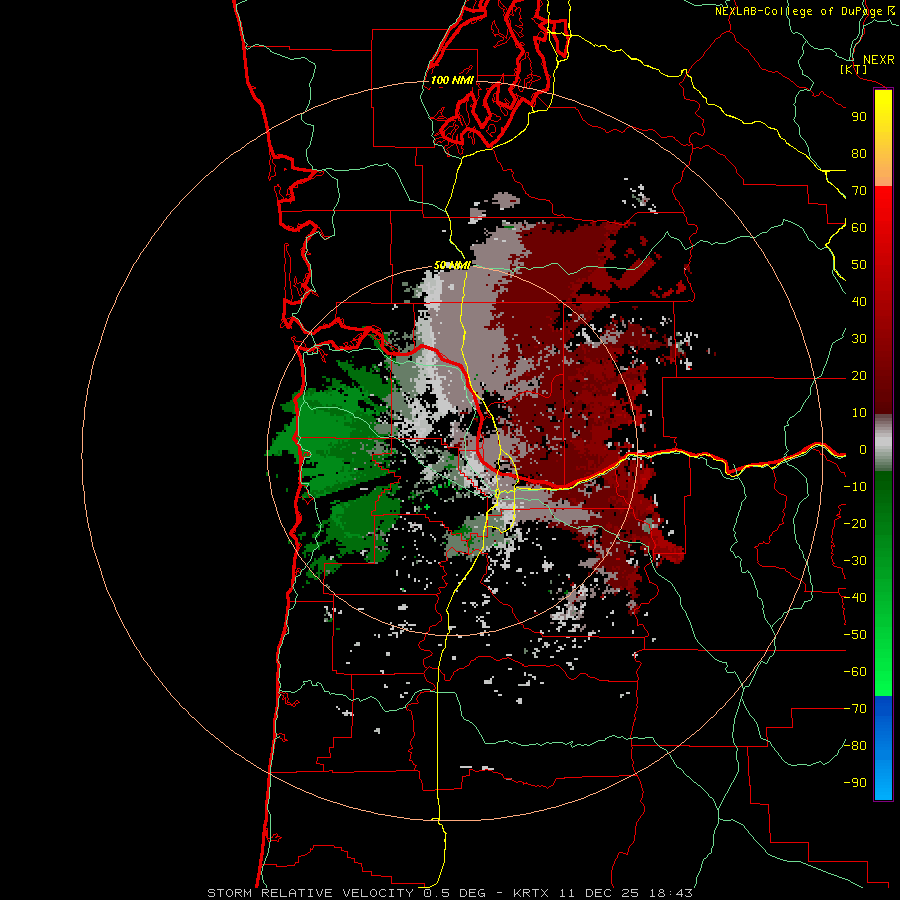The width and height of the screenshot is (900, 900).
Task: Click the -20 value on velocity scale
Action: point(855,524)
